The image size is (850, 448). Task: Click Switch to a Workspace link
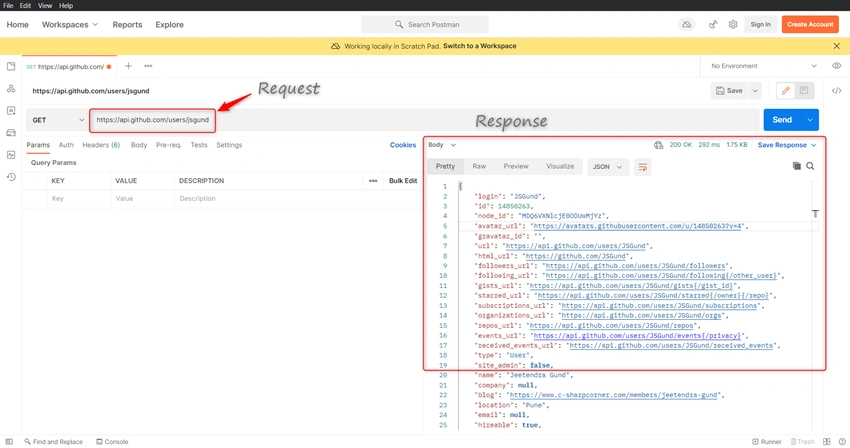[480, 46]
